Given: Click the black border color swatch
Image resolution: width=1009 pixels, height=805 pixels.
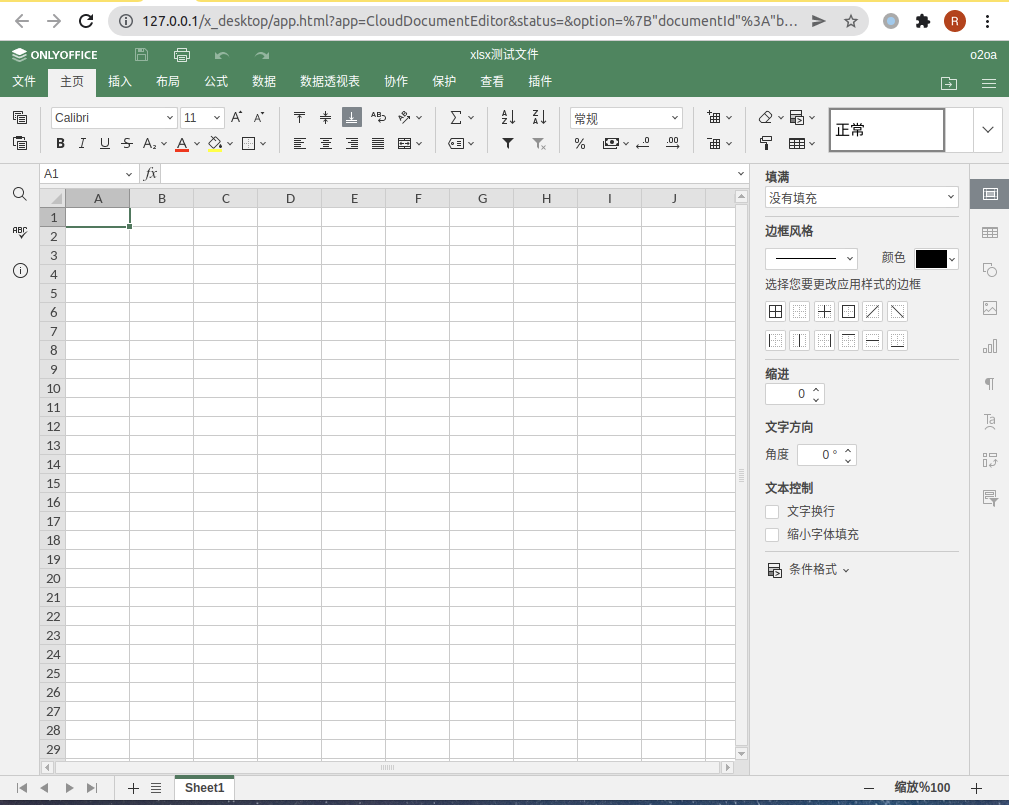Looking at the screenshot, I should (x=931, y=259).
